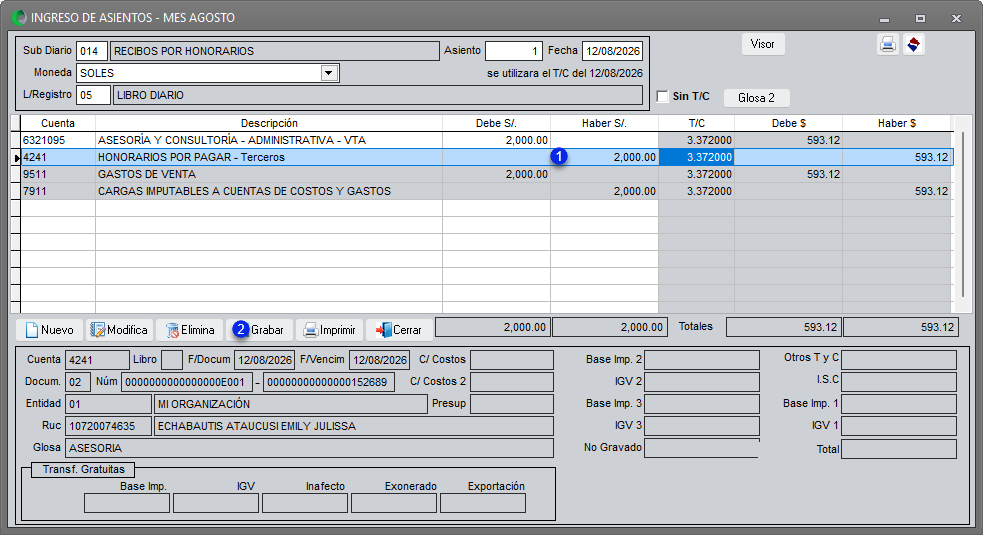Screen dimensions: 983x535
Task: Click the Otros T y C field
Action: (899, 360)
